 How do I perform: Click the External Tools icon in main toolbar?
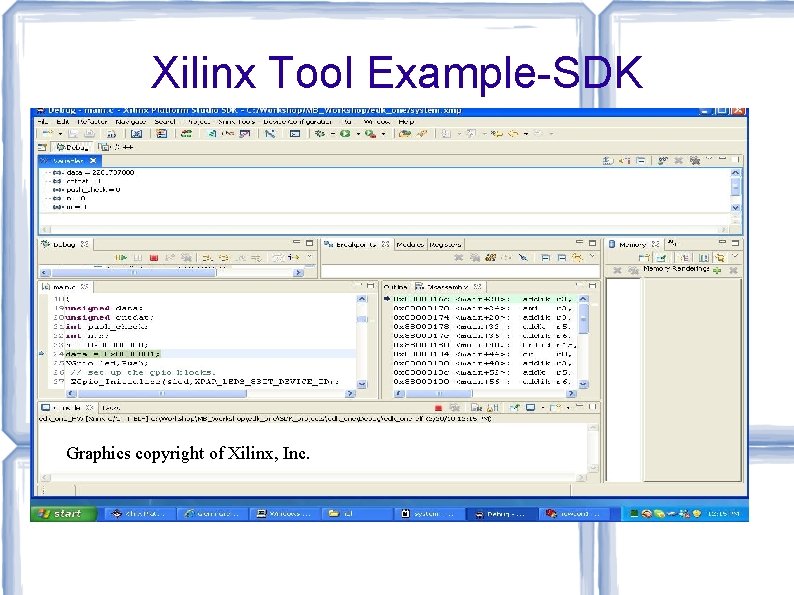[x=370, y=134]
